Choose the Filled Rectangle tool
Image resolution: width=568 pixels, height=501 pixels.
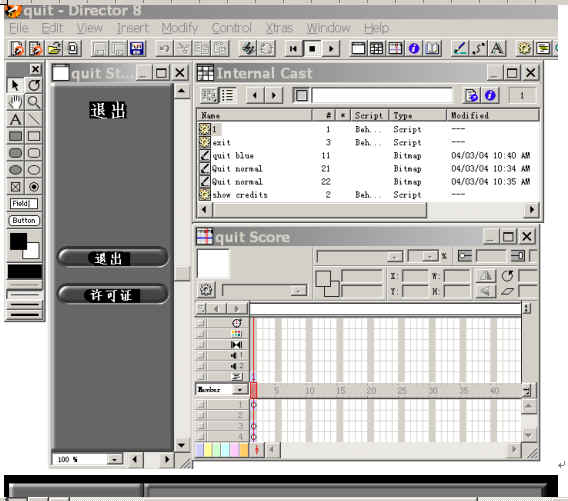click(x=15, y=136)
